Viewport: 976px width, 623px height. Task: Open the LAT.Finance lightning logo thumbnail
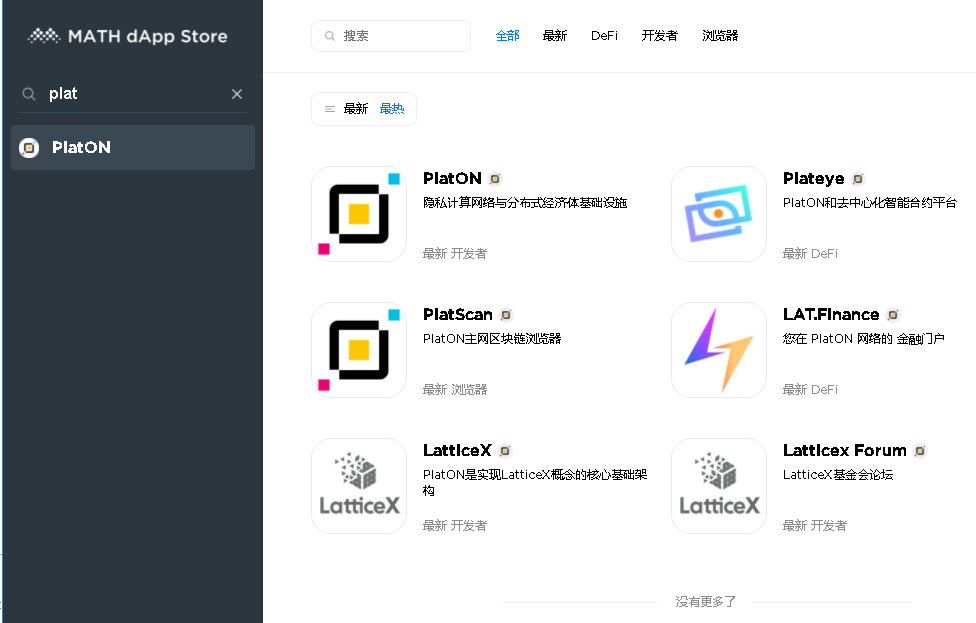[x=719, y=350]
